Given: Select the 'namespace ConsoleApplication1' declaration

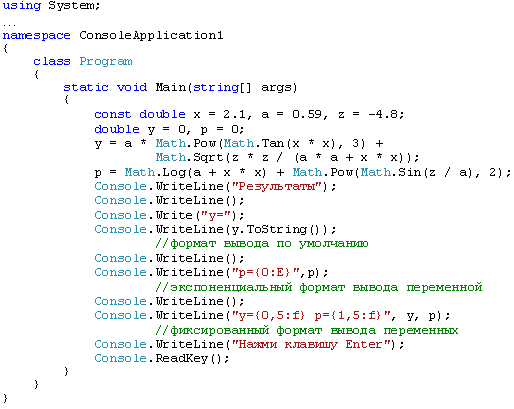Looking at the screenshot, I should (113, 35).
